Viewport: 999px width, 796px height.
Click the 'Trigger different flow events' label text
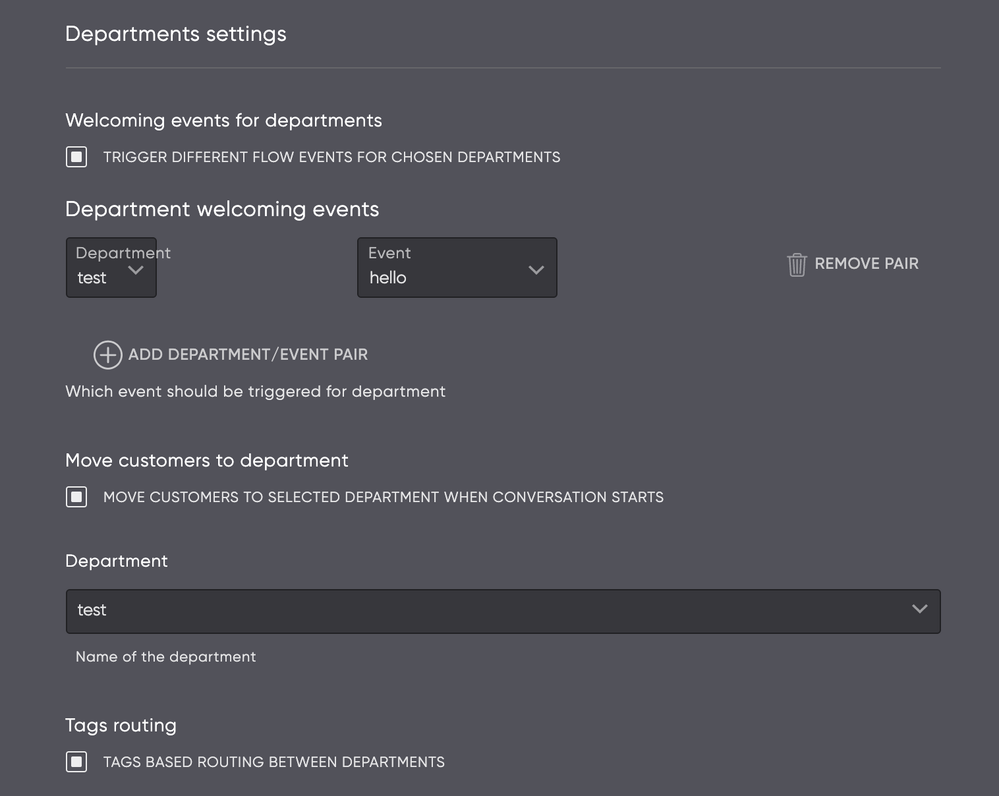[331, 157]
